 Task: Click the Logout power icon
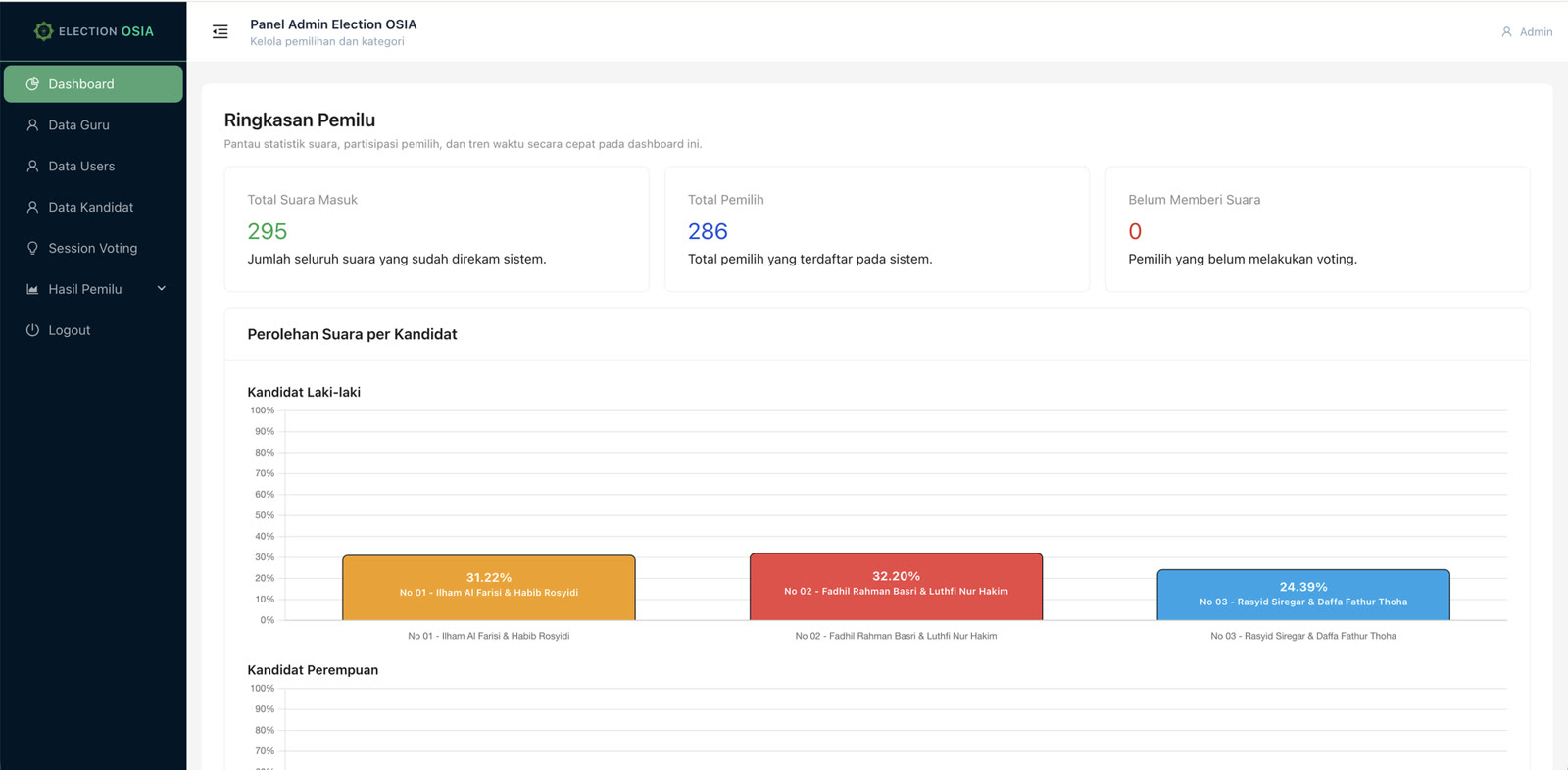point(32,330)
